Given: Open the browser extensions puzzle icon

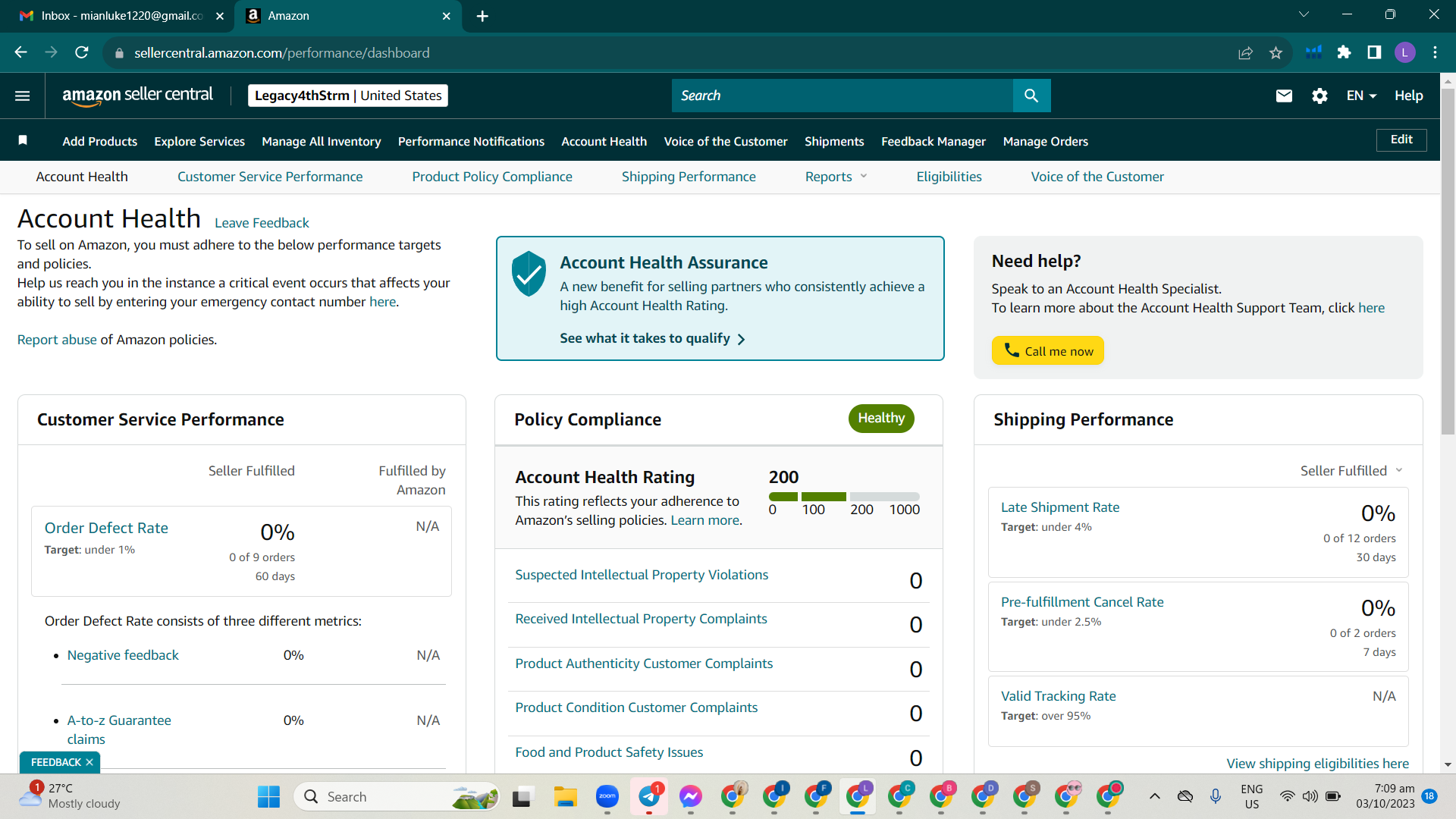Looking at the screenshot, I should click(x=1344, y=52).
